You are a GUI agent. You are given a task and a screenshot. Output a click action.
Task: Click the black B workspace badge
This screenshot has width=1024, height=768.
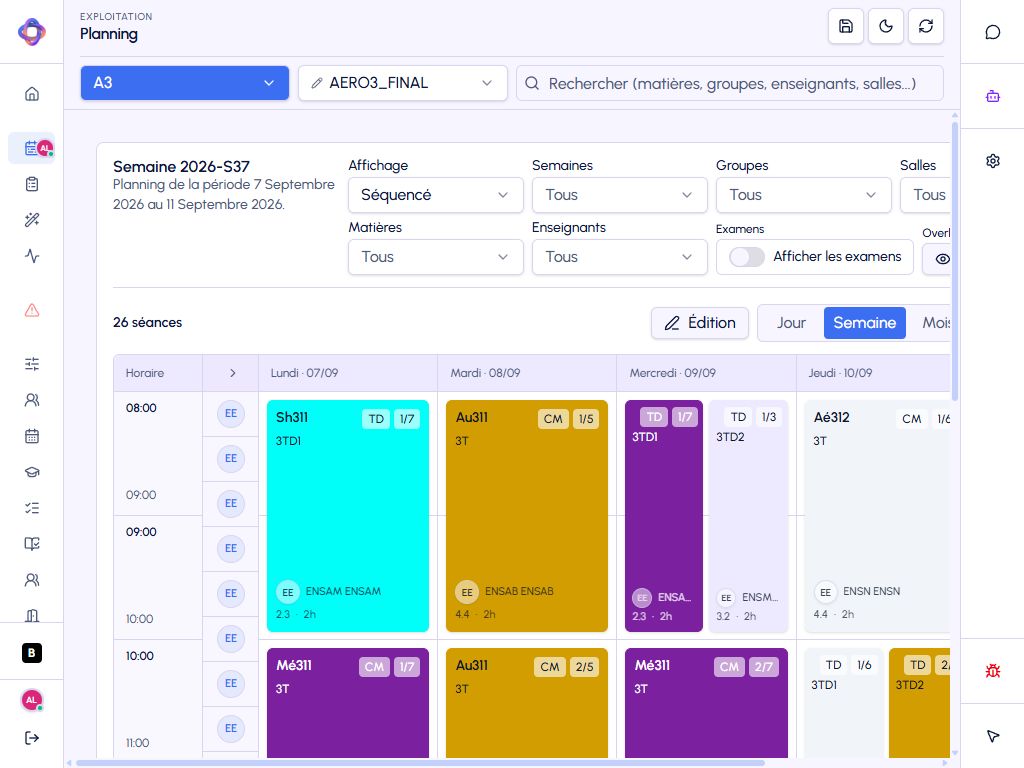[31, 653]
